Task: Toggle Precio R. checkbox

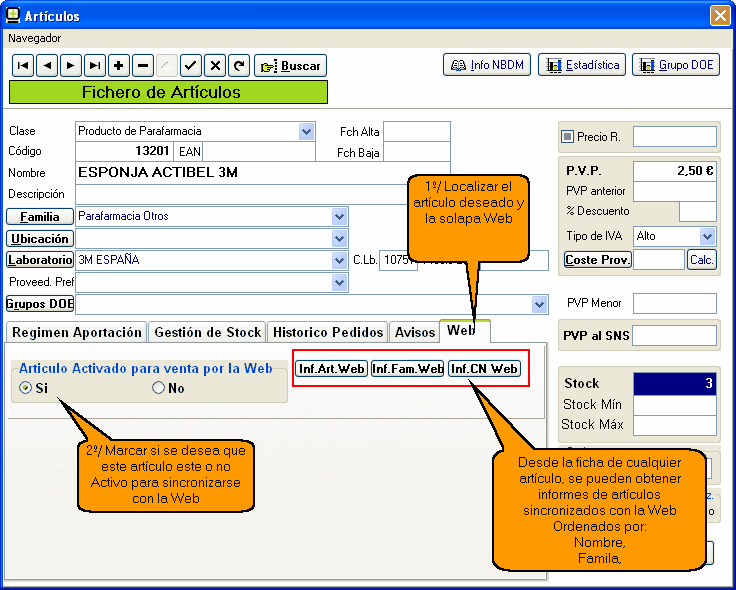Action: point(567,136)
